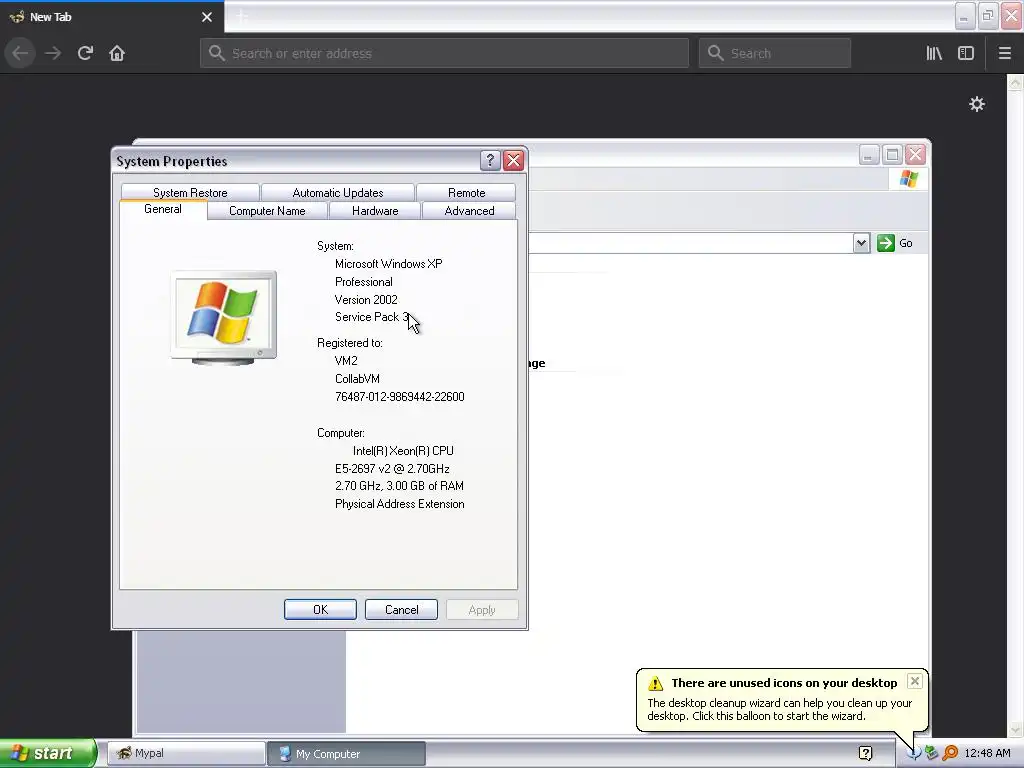Screen dimensions: 1024x768
Task: Switch to the Hardware tab
Action: pos(375,211)
